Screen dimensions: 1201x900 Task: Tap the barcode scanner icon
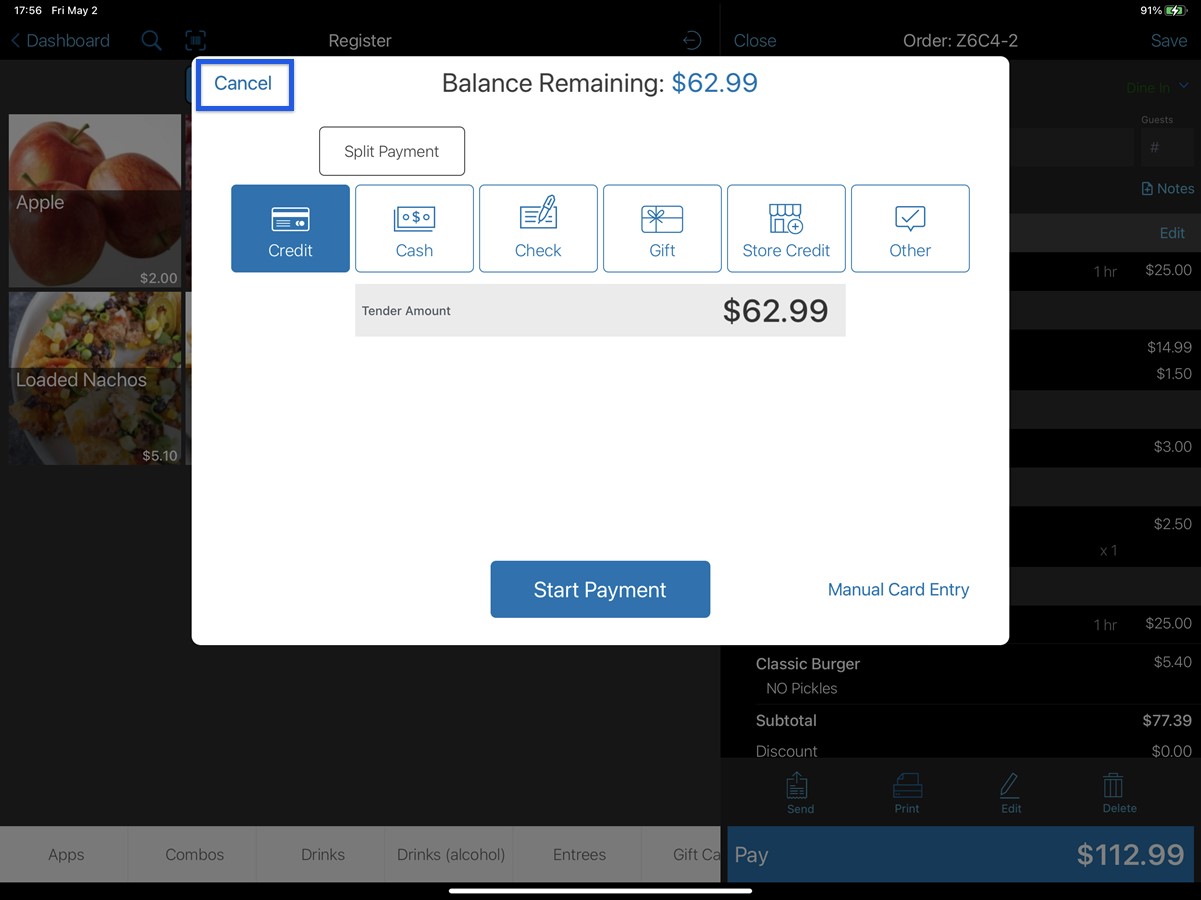tap(196, 40)
